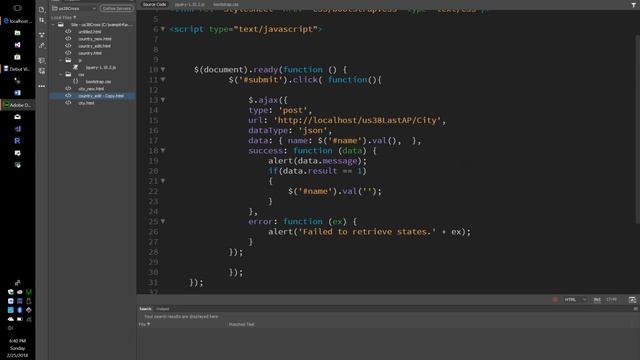Click the Define Servers button

click(x=117, y=8)
